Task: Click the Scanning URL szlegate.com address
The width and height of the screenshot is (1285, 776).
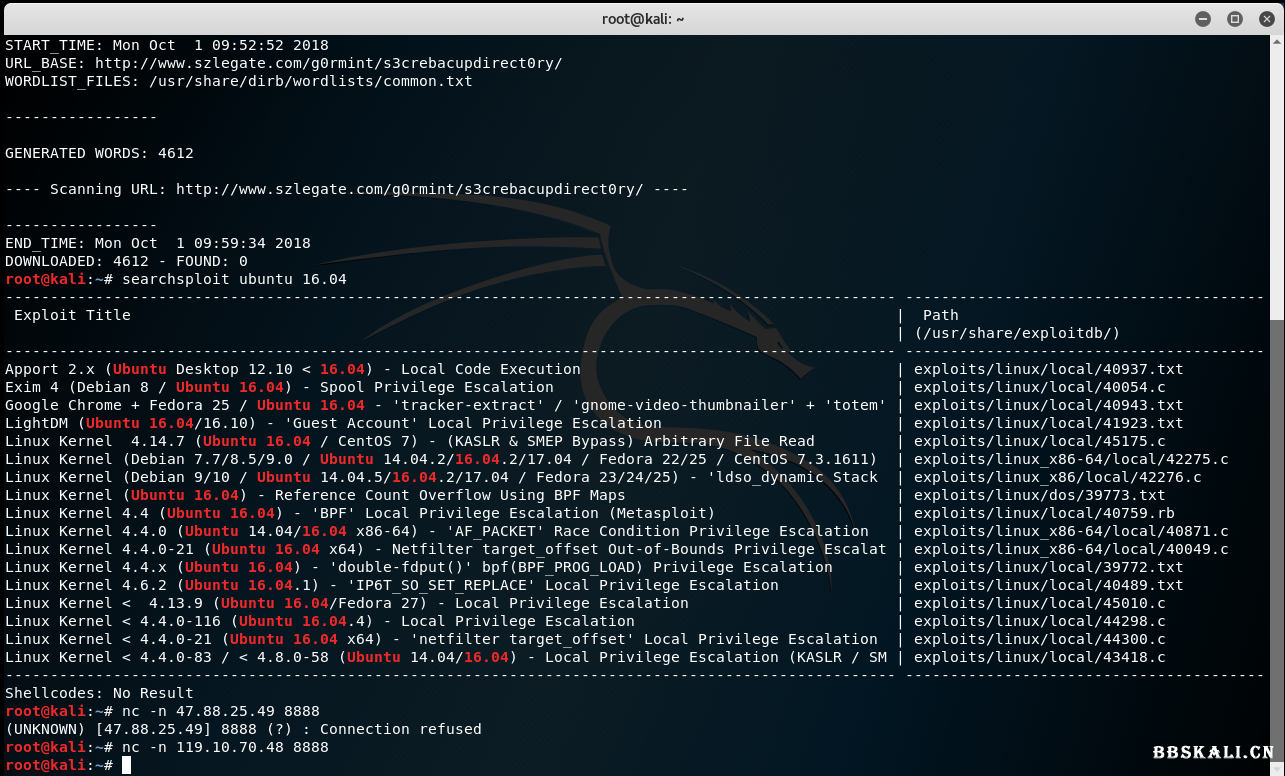Action: (x=410, y=189)
